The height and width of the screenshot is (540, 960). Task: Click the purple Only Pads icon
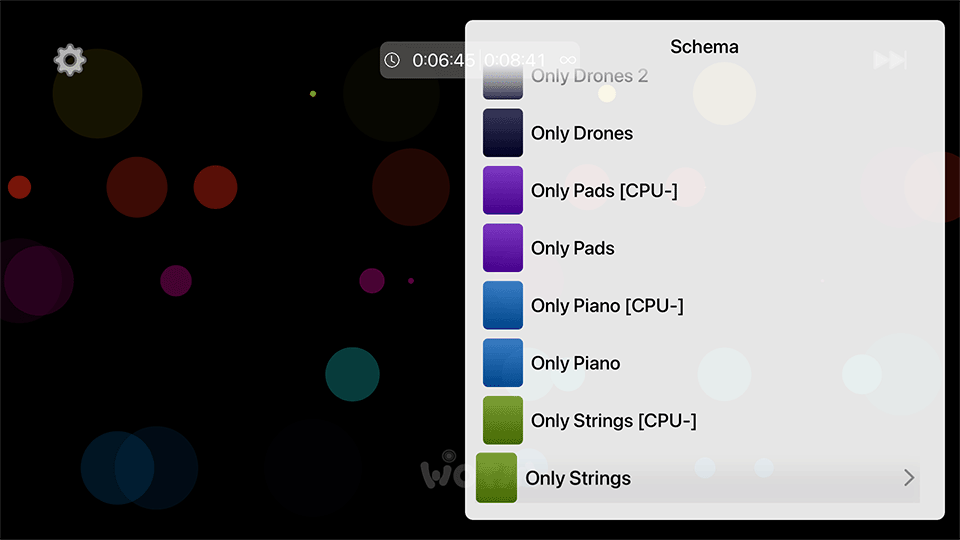click(x=503, y=248)
